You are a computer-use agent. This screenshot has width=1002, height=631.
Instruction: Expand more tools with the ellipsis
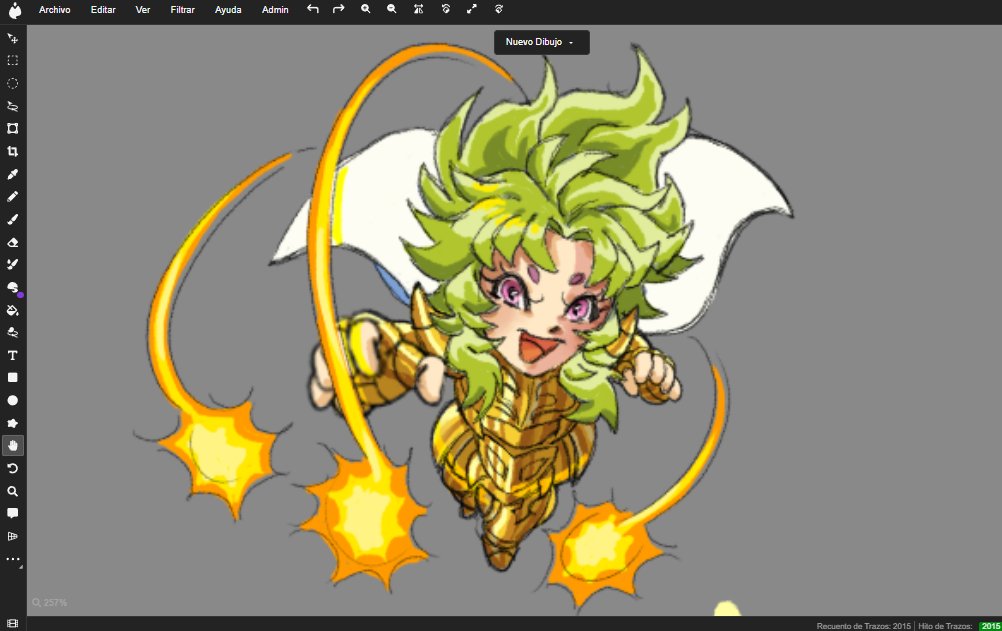(x=13, y=559)
